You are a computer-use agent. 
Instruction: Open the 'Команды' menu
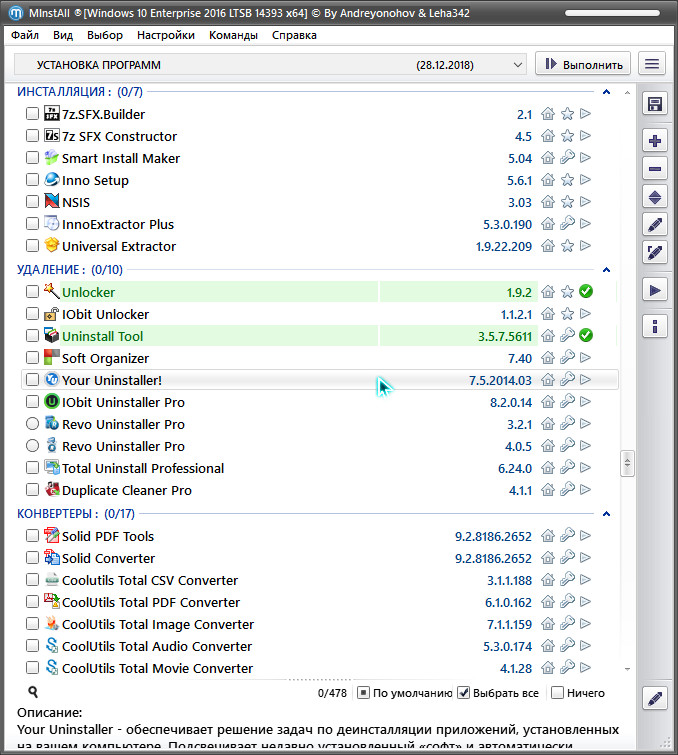[x=233, y=35]
